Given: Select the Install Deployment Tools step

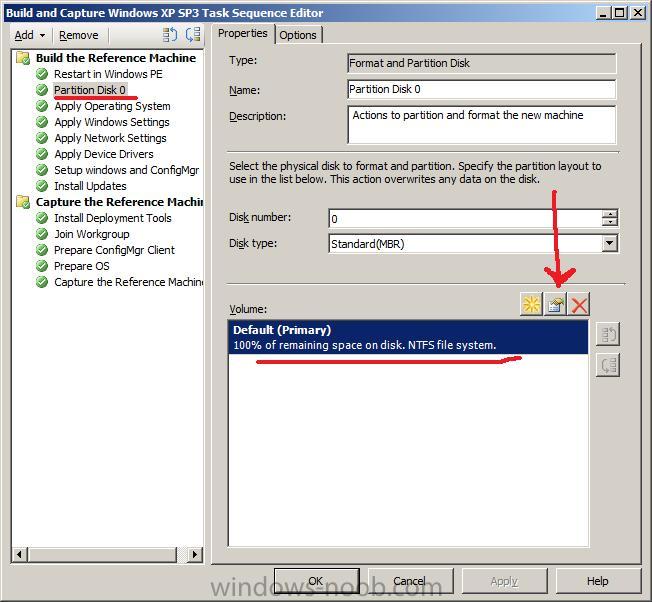Looking at the screenshot, I should (x=113, y=218).
